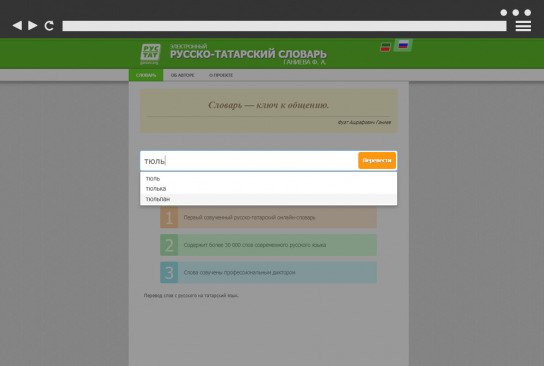544x366 pixels.
Task: Open the О проекте tab
Action: tap(221, 75)
